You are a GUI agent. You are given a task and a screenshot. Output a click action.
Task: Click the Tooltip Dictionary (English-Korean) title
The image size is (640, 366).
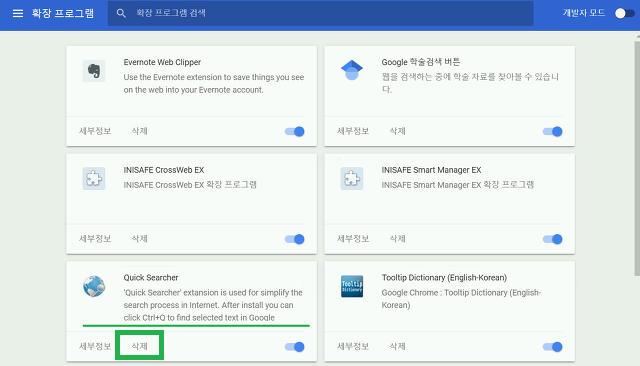coord(444,277)
